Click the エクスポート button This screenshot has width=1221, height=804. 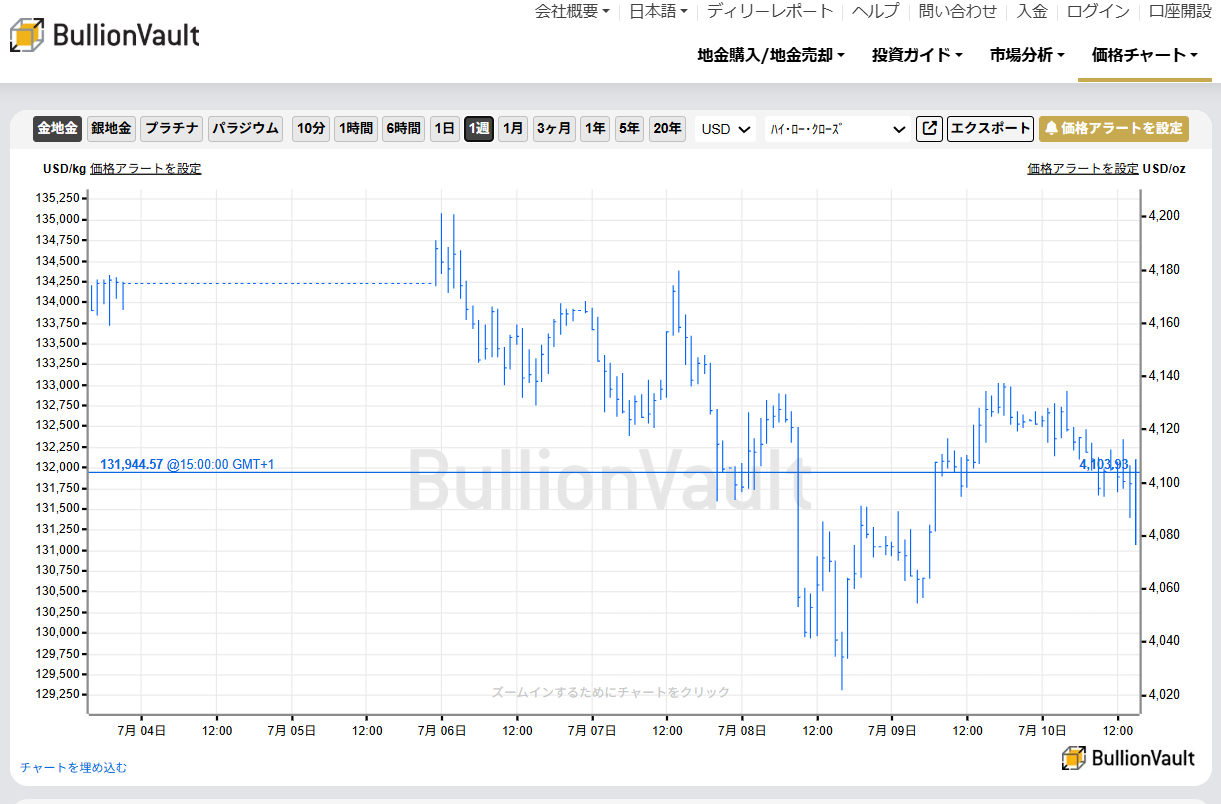pos(990,129)
